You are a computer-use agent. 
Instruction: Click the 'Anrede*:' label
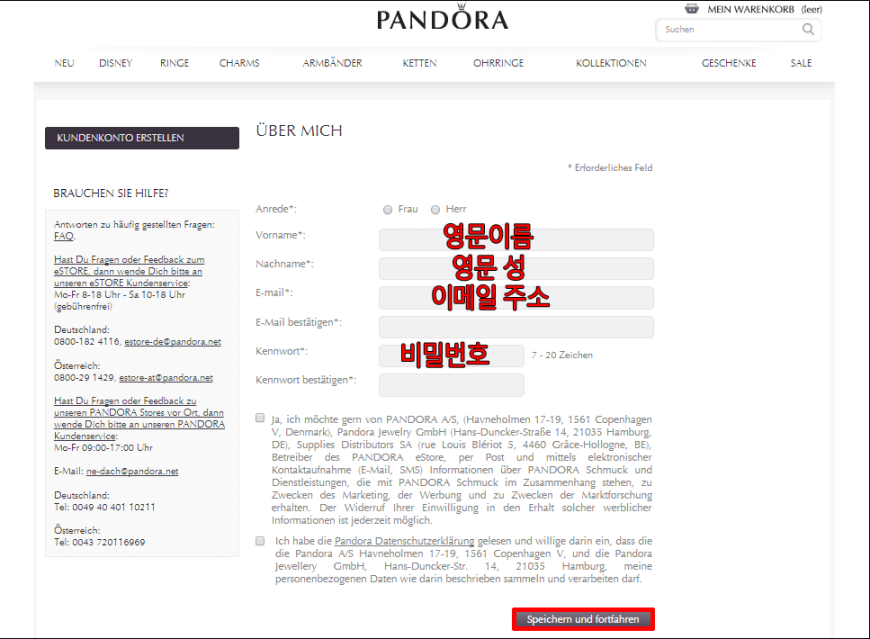(x=276, y=209)
